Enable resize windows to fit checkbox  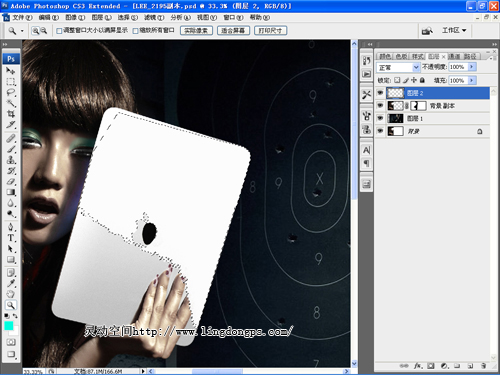click(x=59, y=31)
